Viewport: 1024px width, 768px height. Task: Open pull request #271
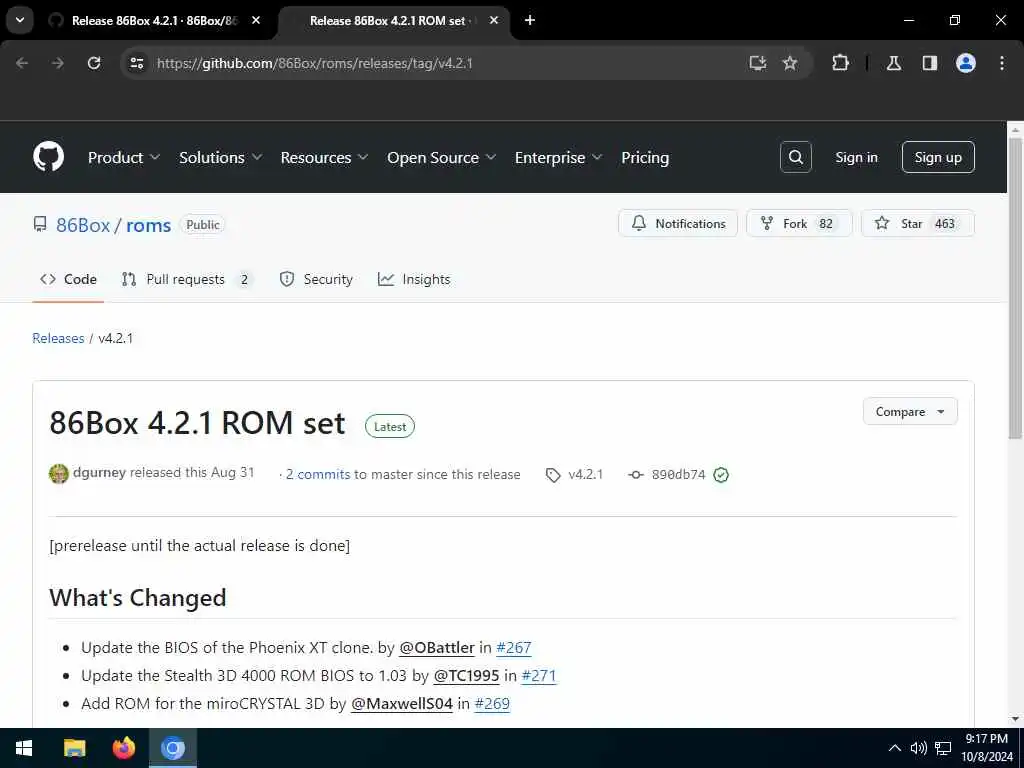(539, 676)
